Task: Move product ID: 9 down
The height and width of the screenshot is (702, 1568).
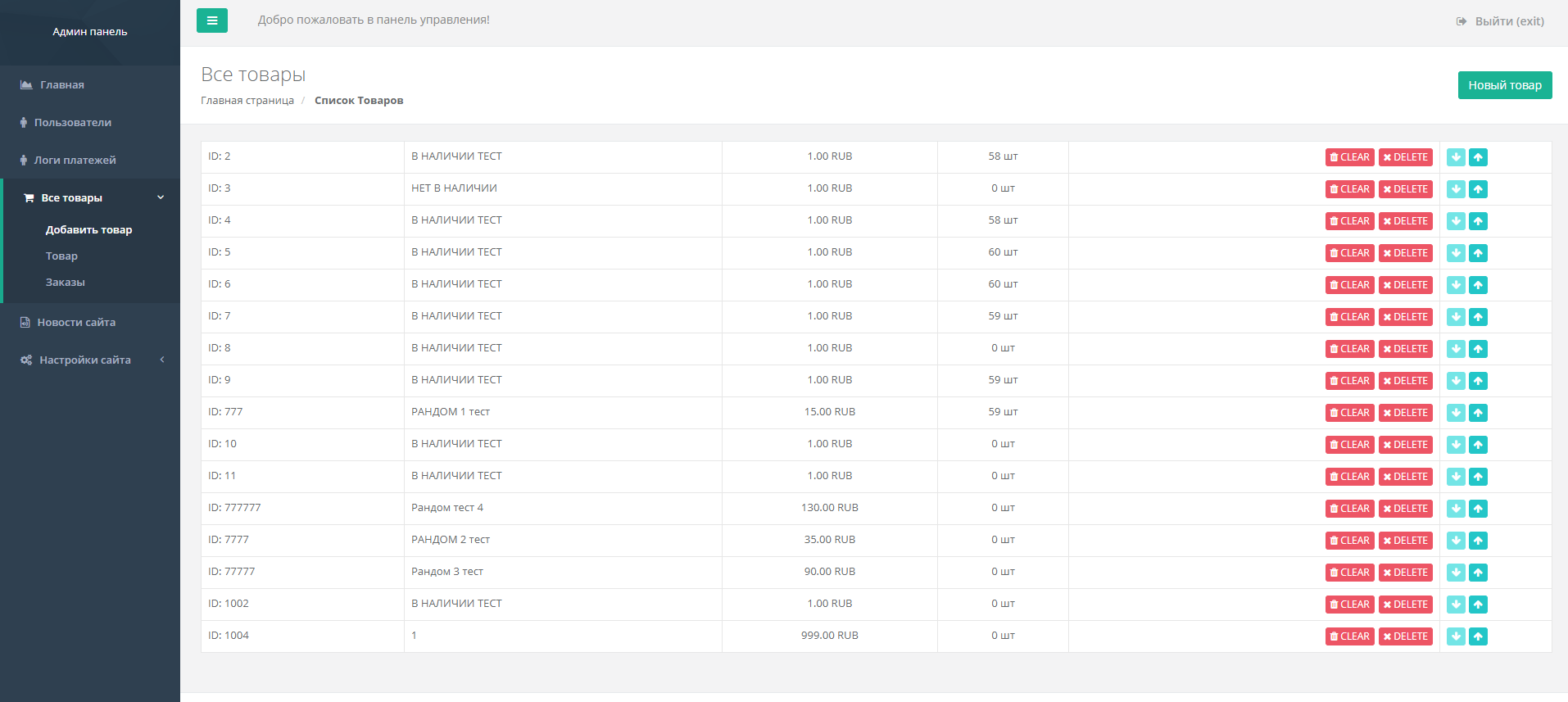Action: 1456,381
